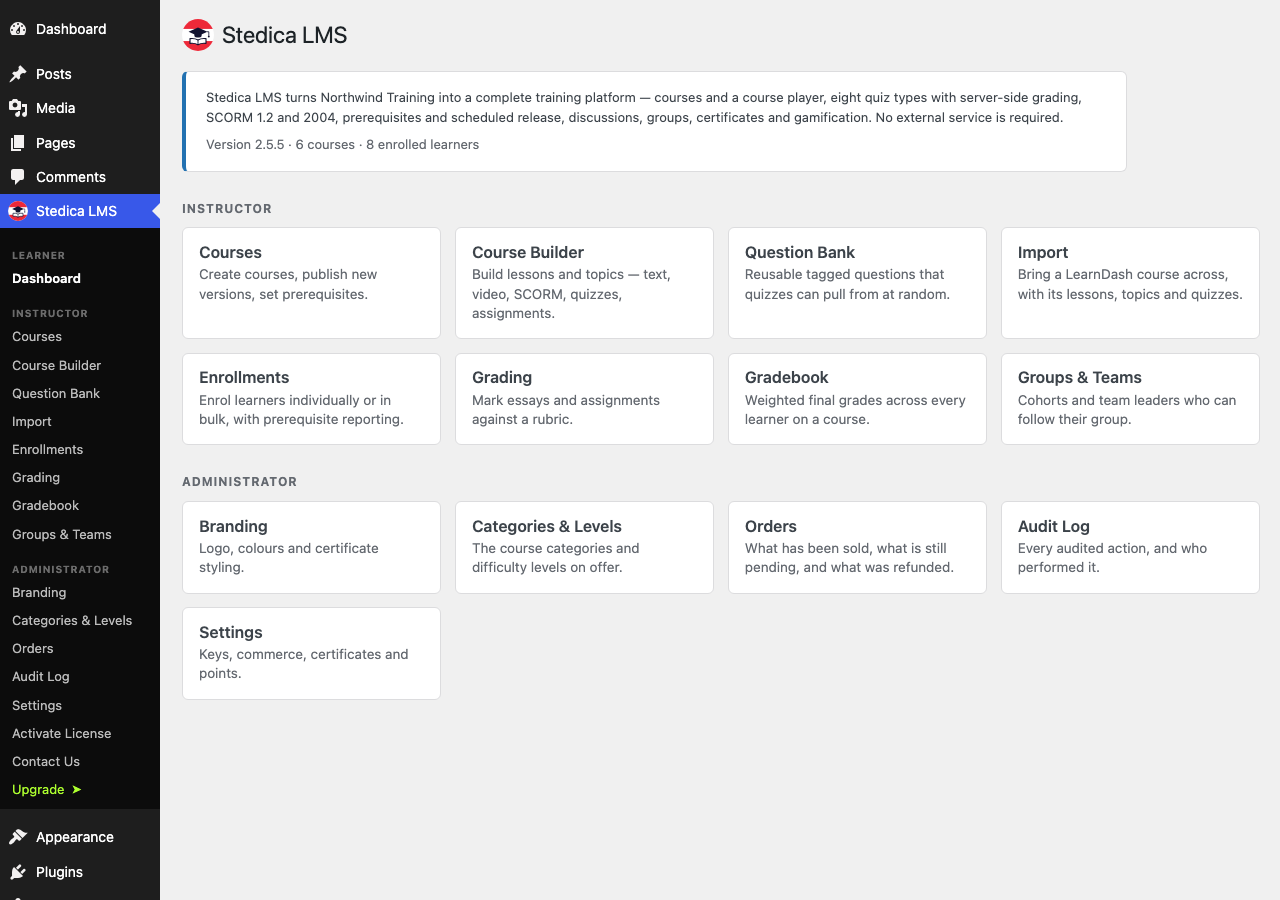Image resolution: width=1280 pixels, height=900 pixels.
Task: Click Activate License in the sidebar
Action: click(x=62, y=734)
